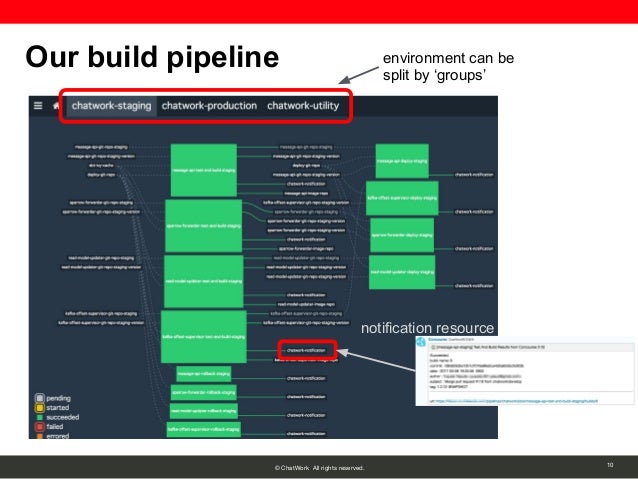Open the sparrow-forwarder-rollback-staging job
This screenshot has height=479, width=638.
coord(204,392)
